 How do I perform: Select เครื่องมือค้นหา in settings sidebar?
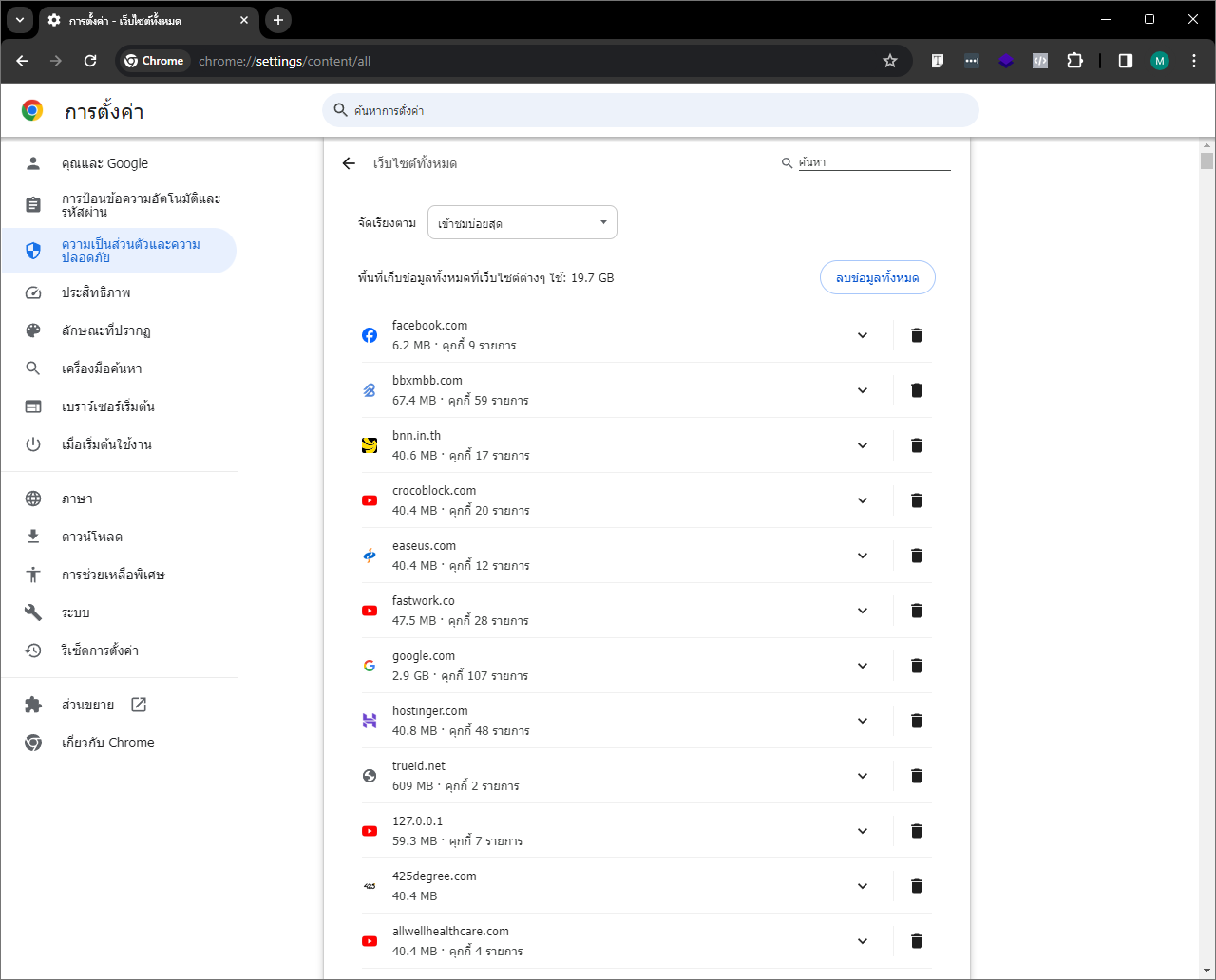coord(102,368)
